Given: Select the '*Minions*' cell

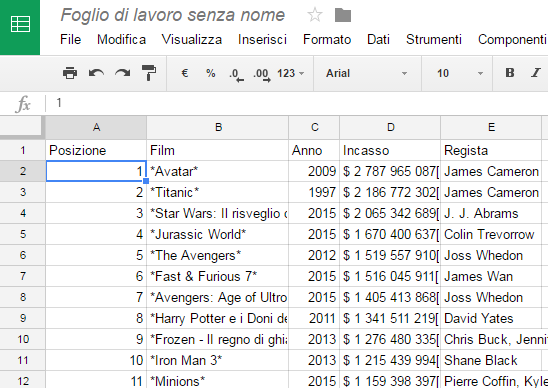Looking at the screenshot, I should (218, 380).
